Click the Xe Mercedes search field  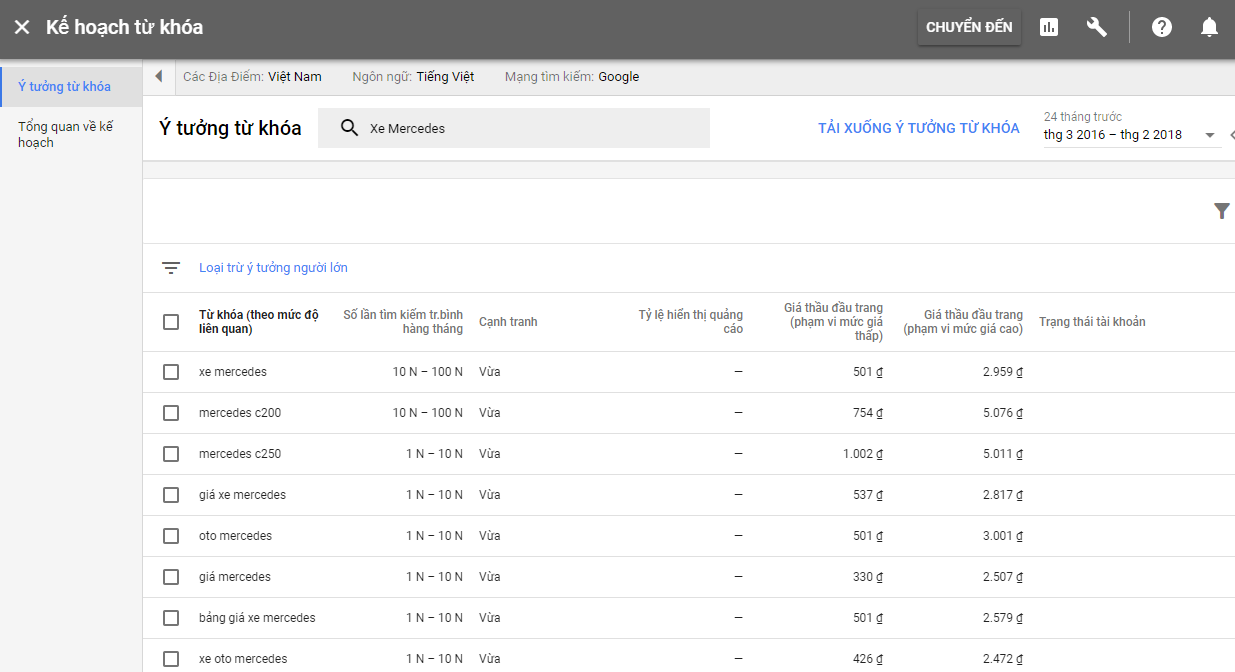click(x=530, y=128)
